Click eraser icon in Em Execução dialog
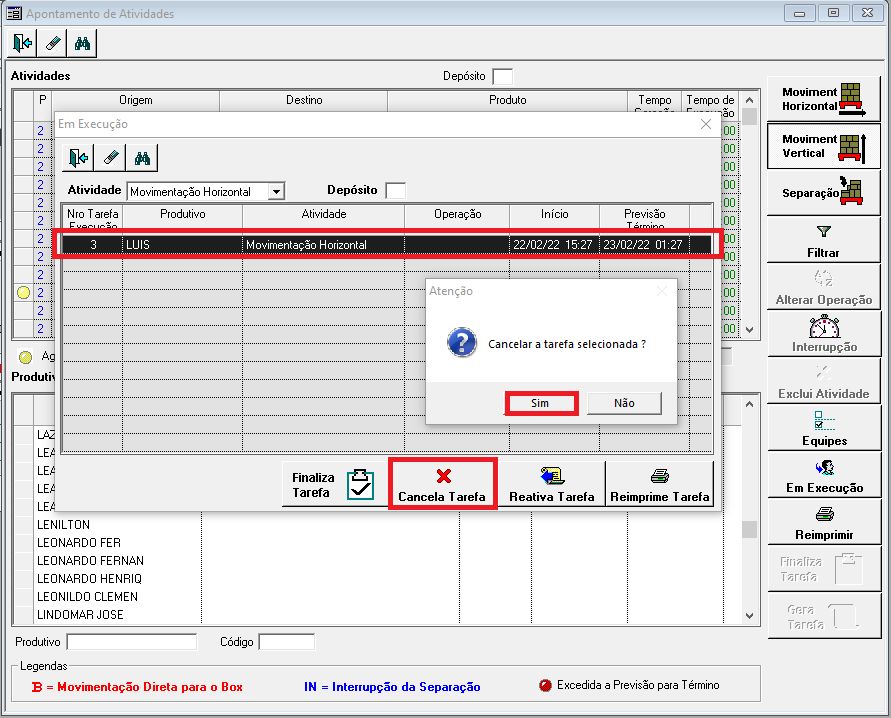The width and height of the screenshot is (891, 718). [110, 158]
